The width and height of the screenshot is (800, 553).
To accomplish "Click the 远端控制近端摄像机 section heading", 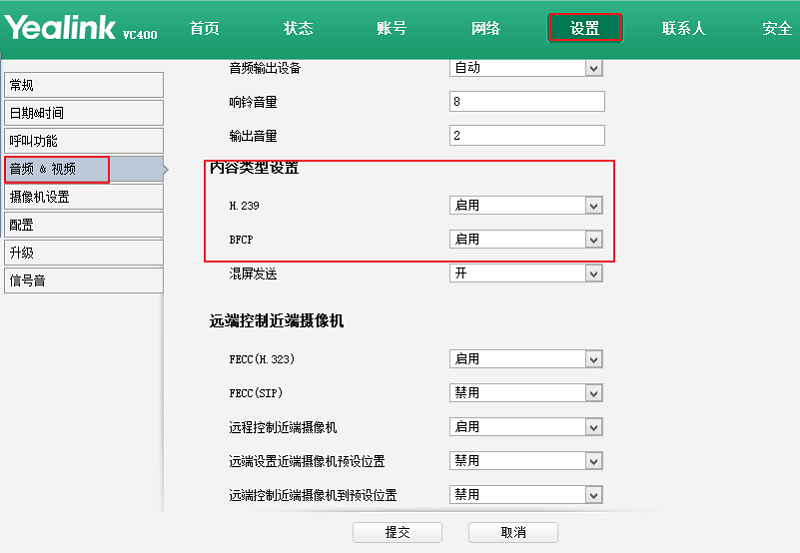I will 277,321.
